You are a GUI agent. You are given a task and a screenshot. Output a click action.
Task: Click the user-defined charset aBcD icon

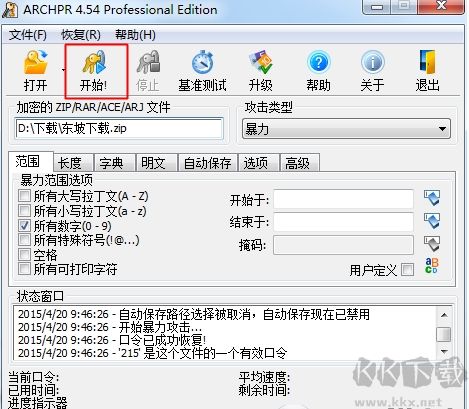(x=432, y=266)
